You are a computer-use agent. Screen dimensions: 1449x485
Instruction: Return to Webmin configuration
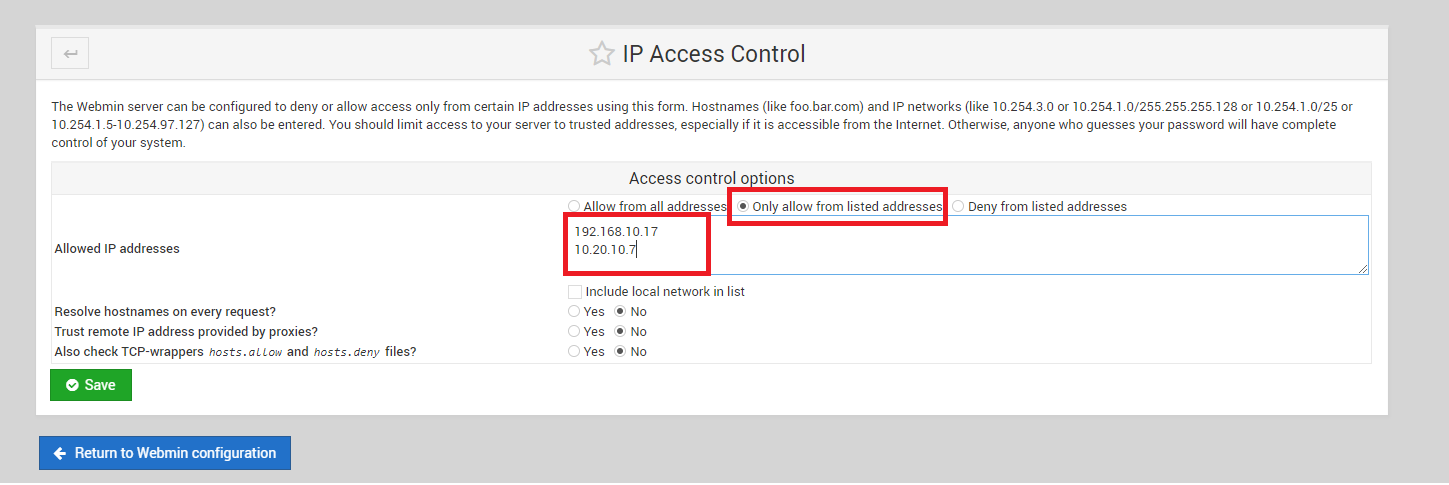[x=165, y=453]
